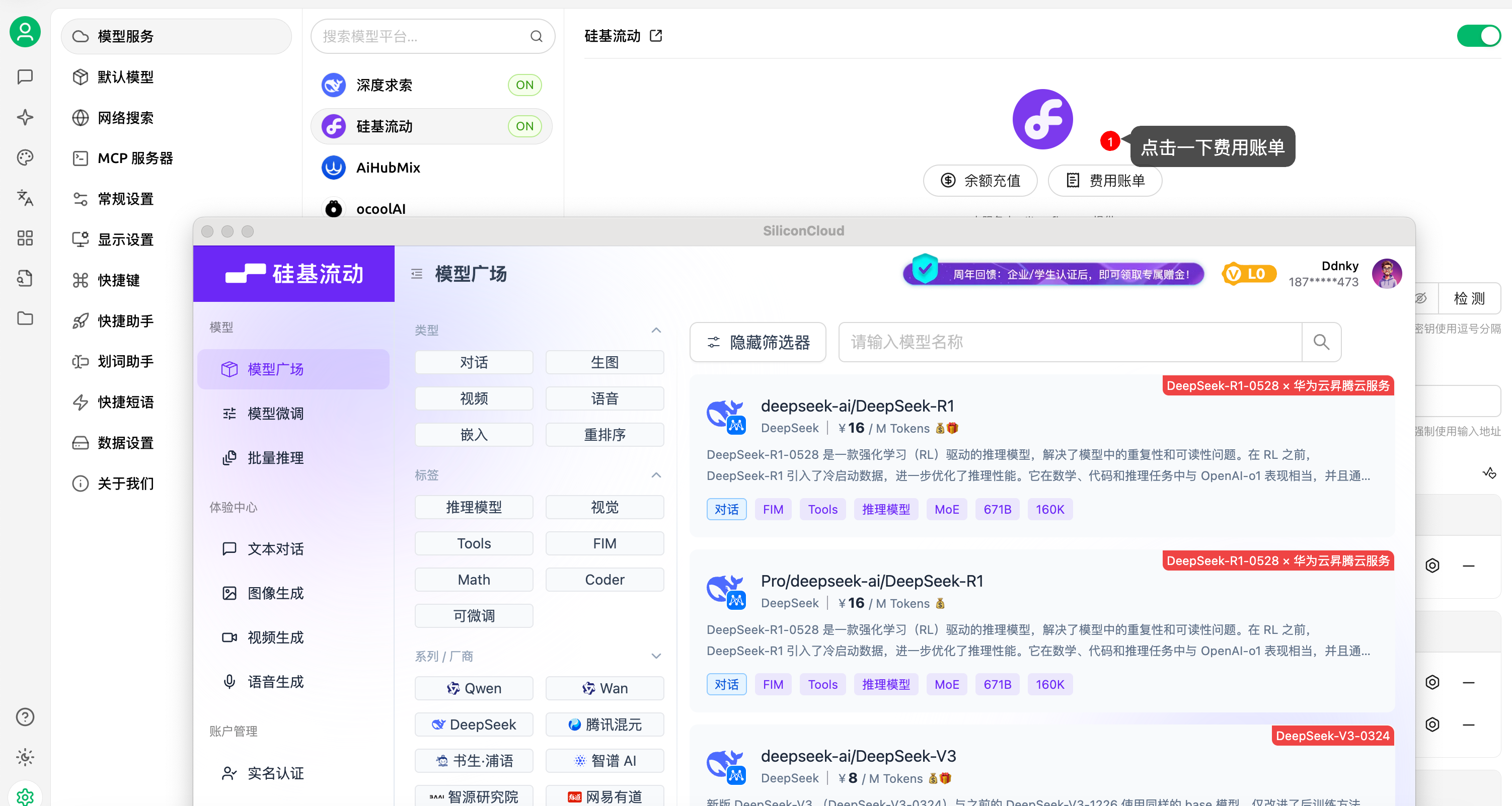Open 关于我们 settings menu

point(126,483)
